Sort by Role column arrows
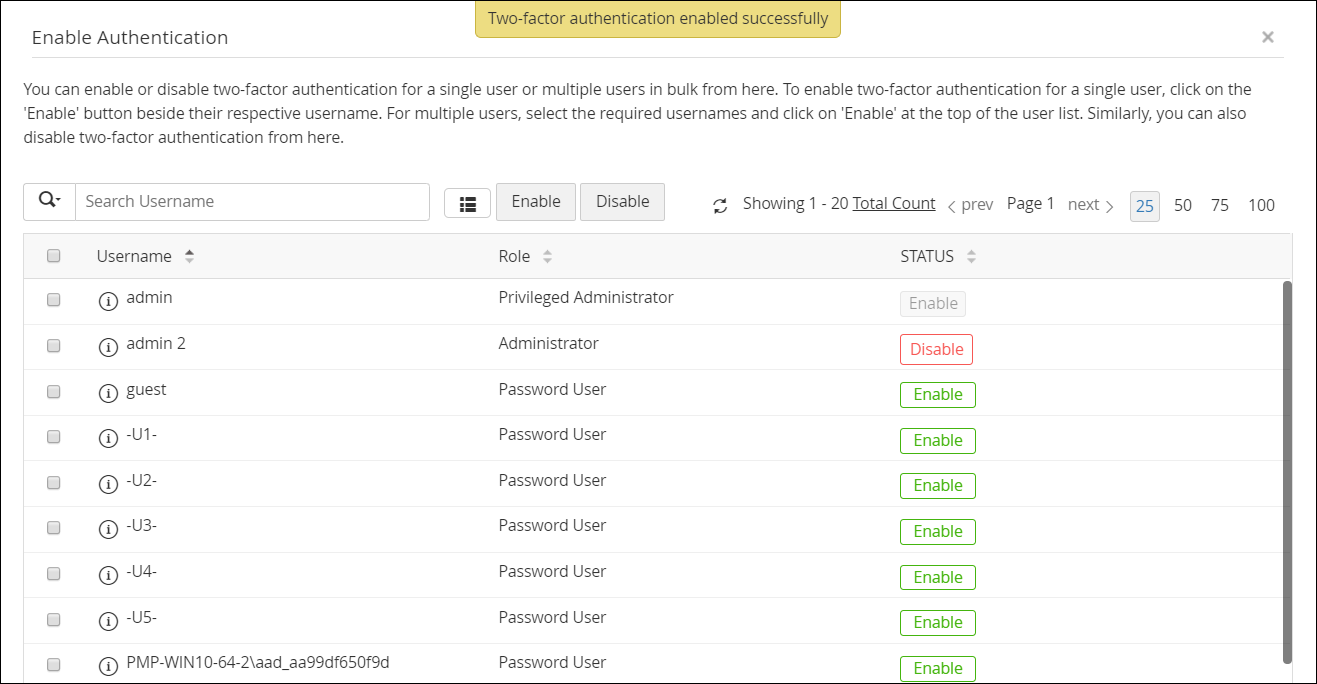1317x684 pixels. pyautogui.click(x=547, y=257)
